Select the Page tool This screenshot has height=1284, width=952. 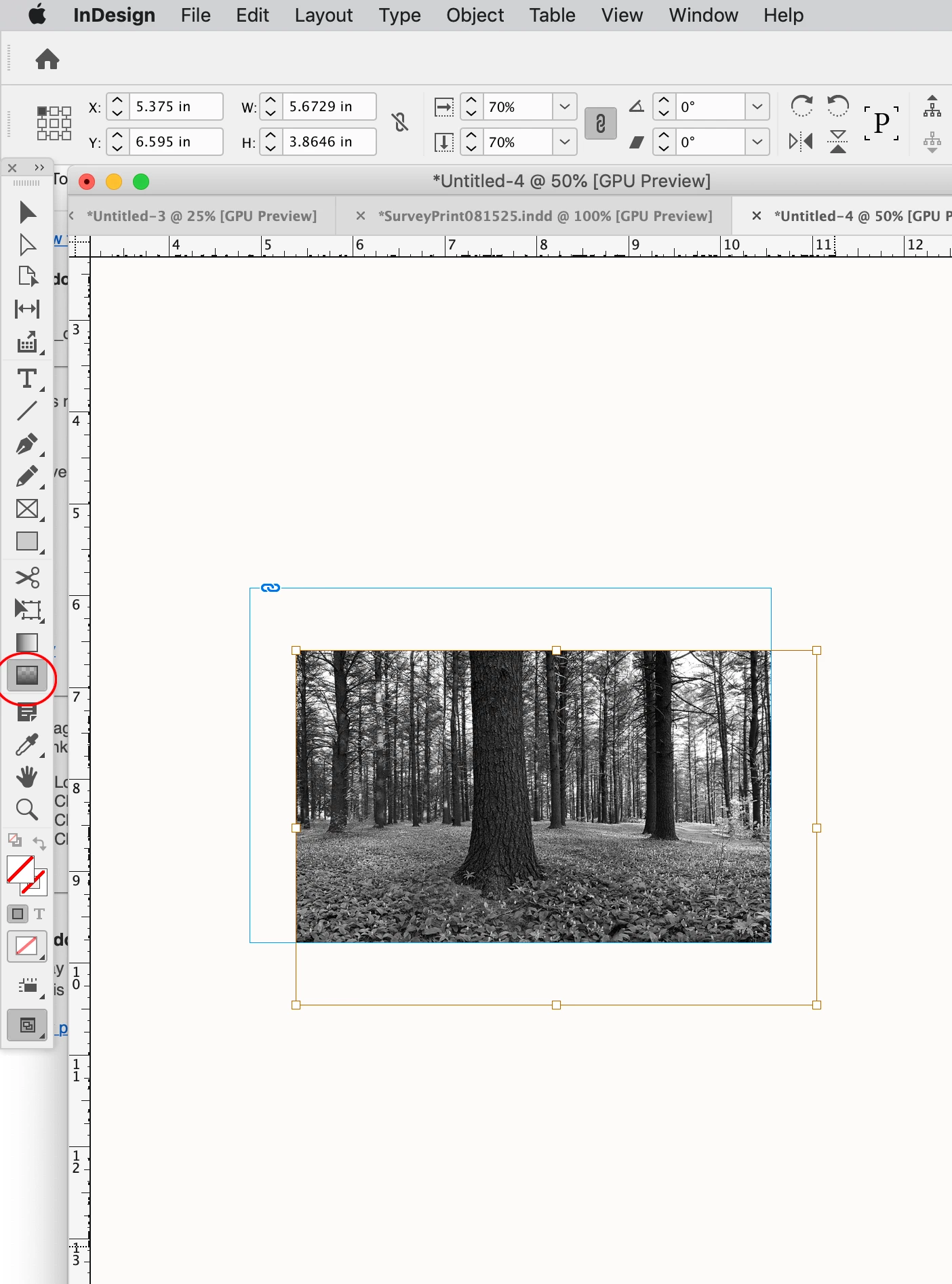pos(27,277)
